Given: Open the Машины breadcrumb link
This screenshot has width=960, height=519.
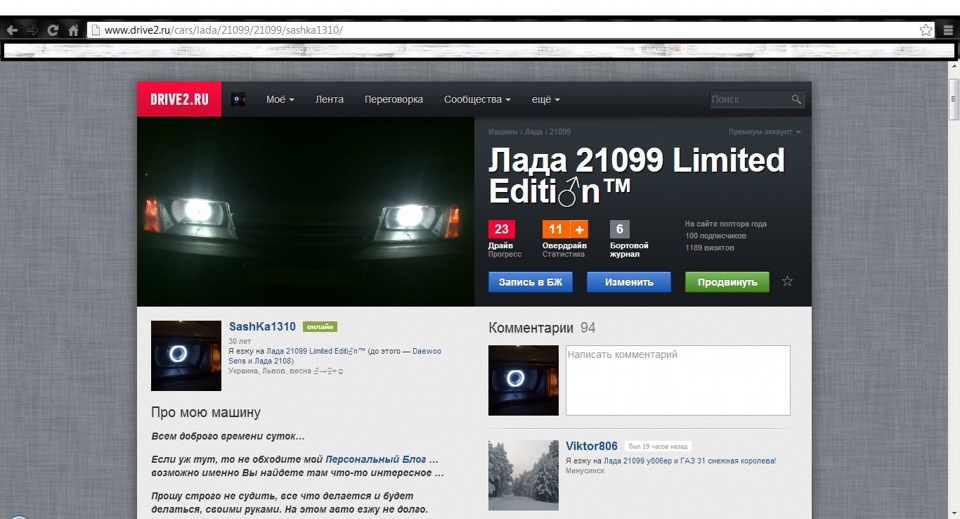Looking at the screenshot, I should (503, 132).
